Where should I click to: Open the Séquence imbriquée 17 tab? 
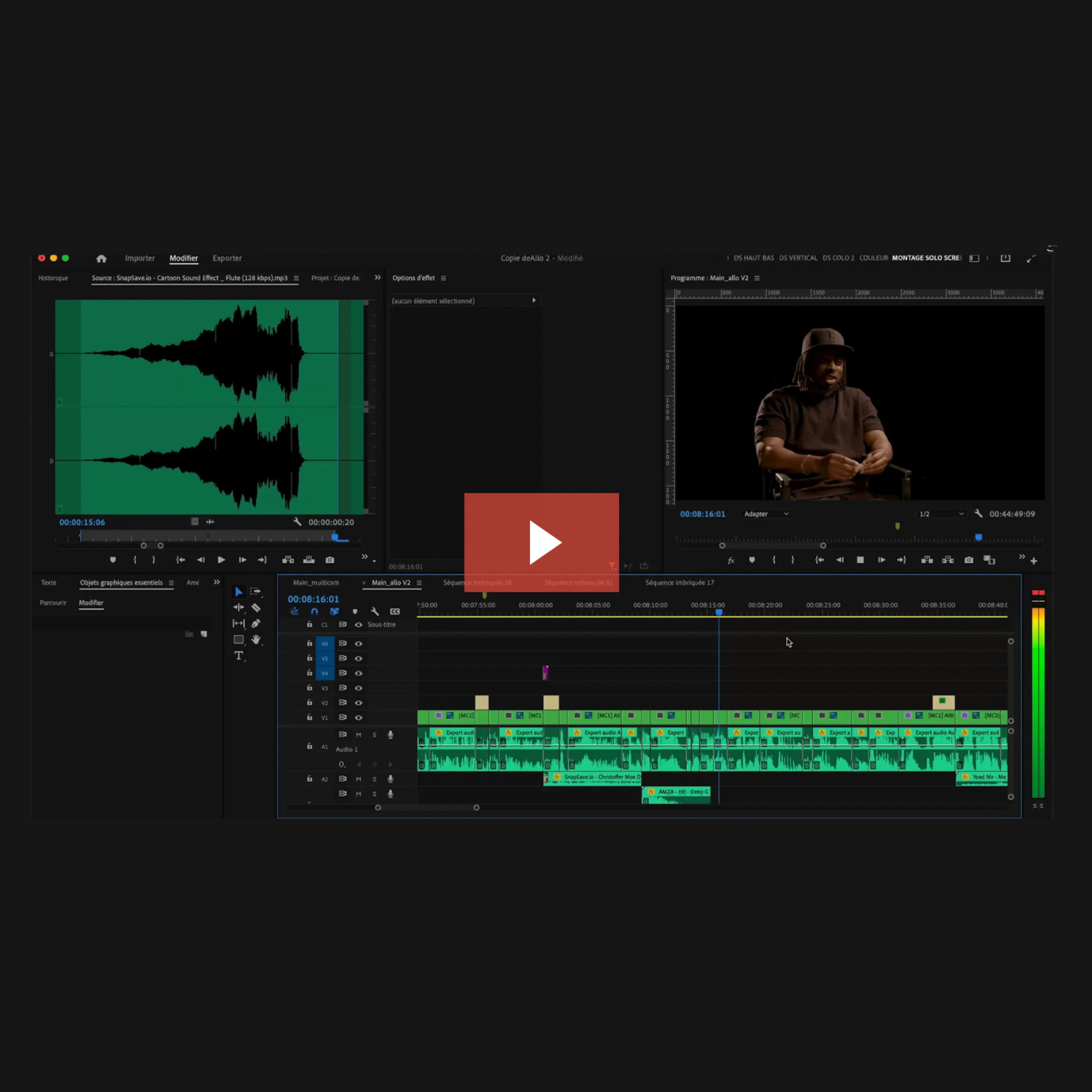click(x=679, y=582)
